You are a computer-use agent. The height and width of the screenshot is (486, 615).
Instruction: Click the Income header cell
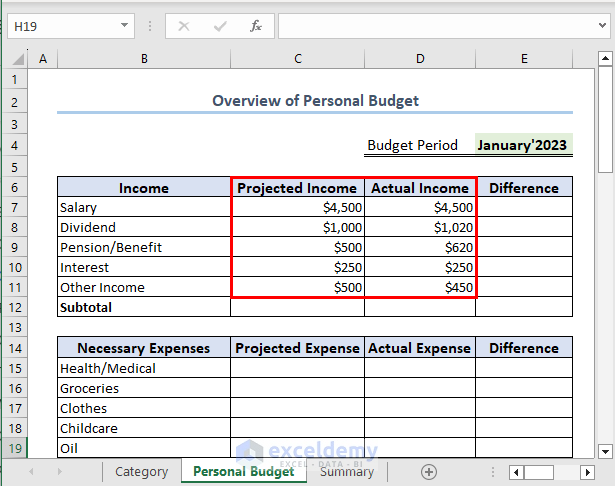tap(144, 187)
